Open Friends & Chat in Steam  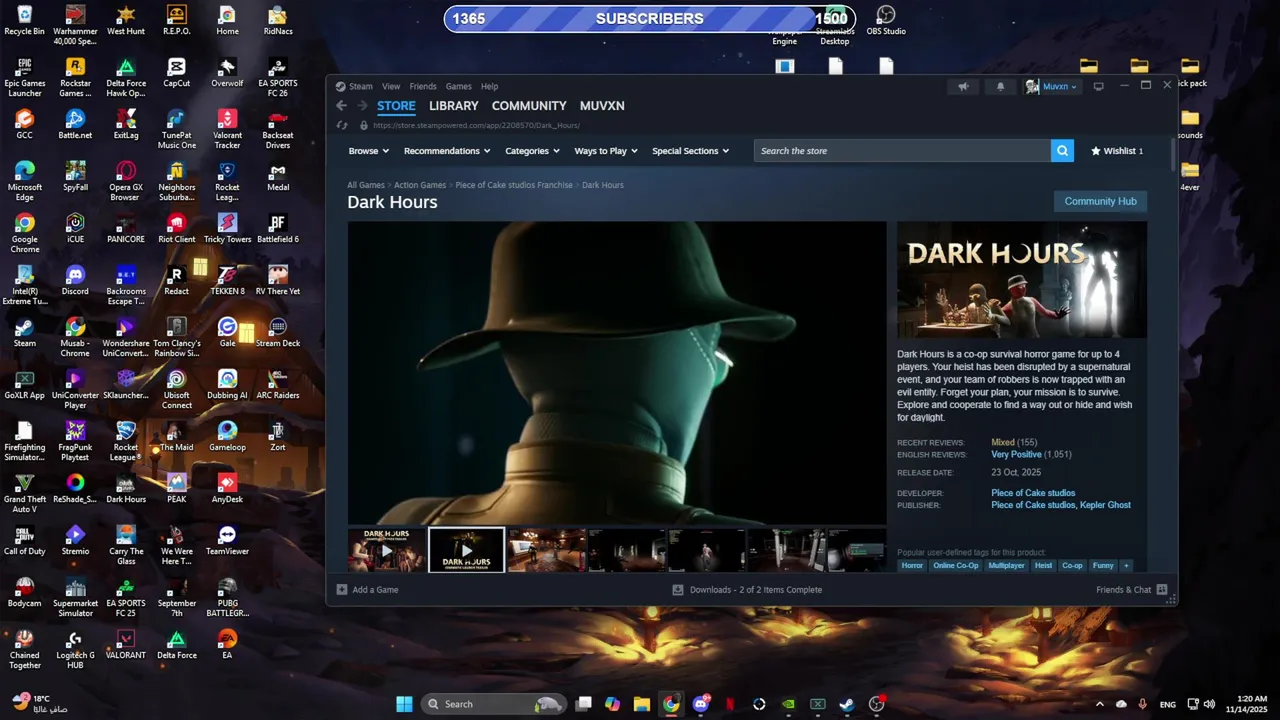click(1131, 590)
